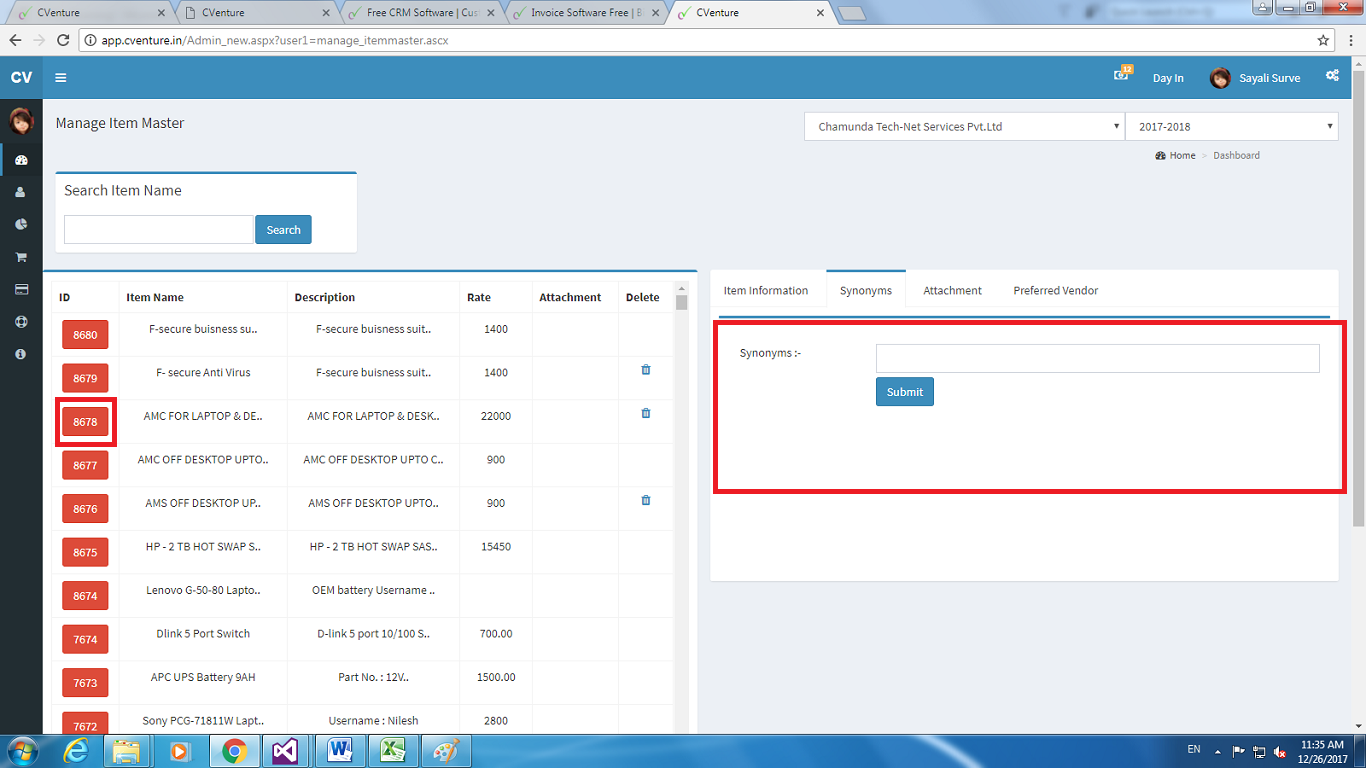This screenshot has height=768, width=1366.
Task: Click the Dashboard breadcrumb text
Action: pyautogui.click(x=1236, y=156)
